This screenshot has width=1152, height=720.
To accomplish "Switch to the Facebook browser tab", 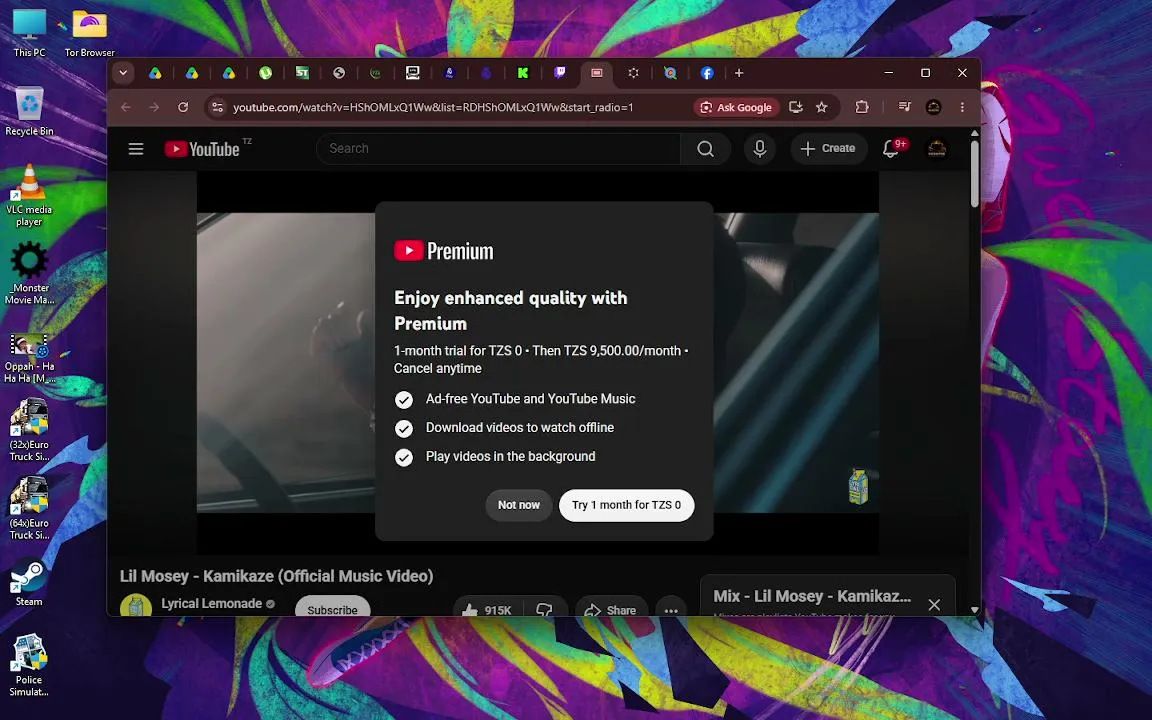I will 707,73.
